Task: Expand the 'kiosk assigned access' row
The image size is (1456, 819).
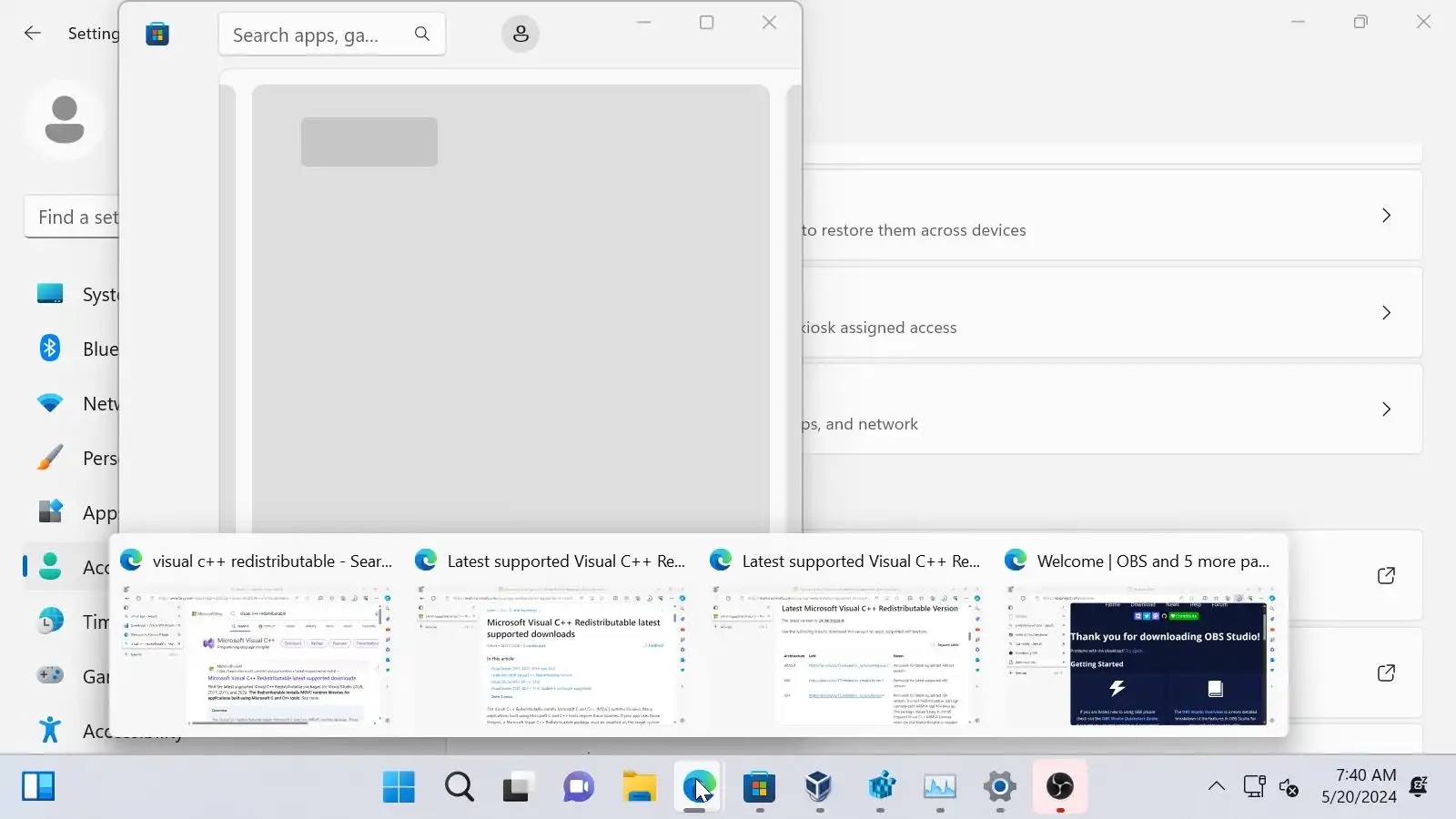Action: pyautogui.click(x=1112, y=312)
